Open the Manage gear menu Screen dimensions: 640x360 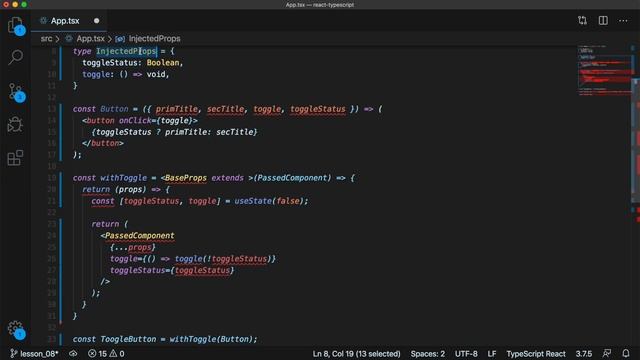point(16,329)
